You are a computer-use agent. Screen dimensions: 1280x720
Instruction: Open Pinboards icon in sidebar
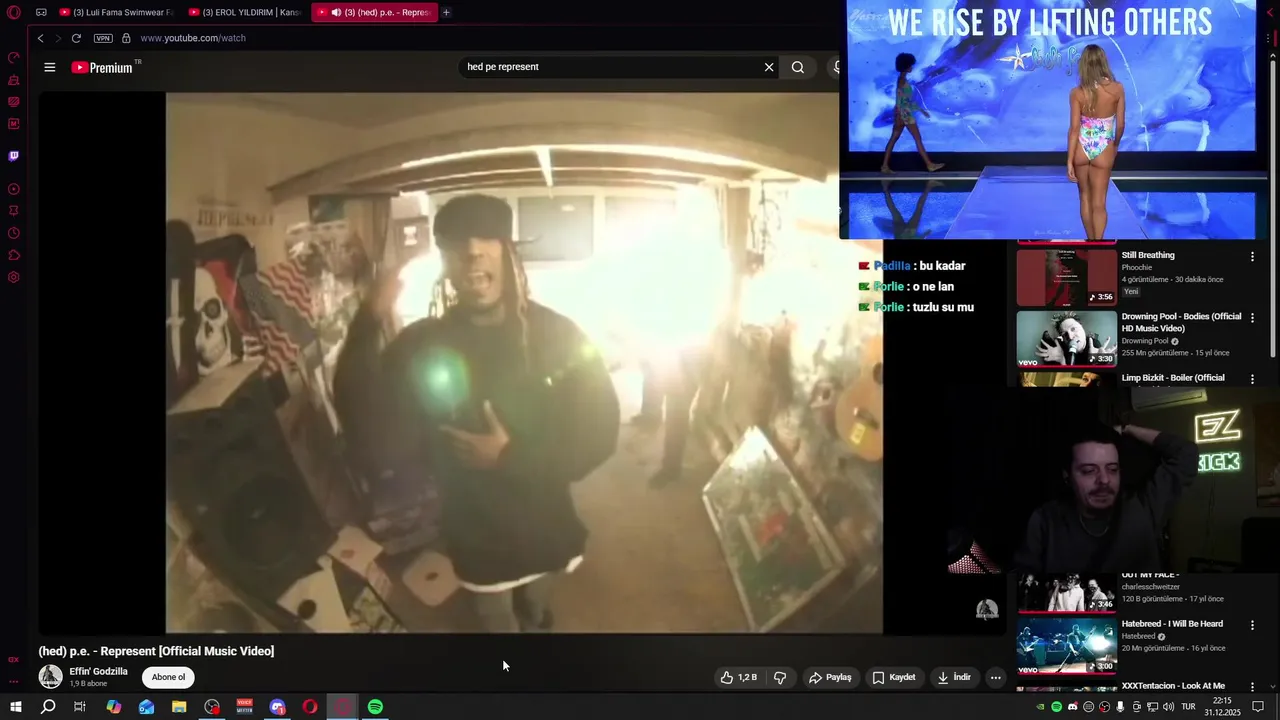pyautogui.click(x=14, y=211)
